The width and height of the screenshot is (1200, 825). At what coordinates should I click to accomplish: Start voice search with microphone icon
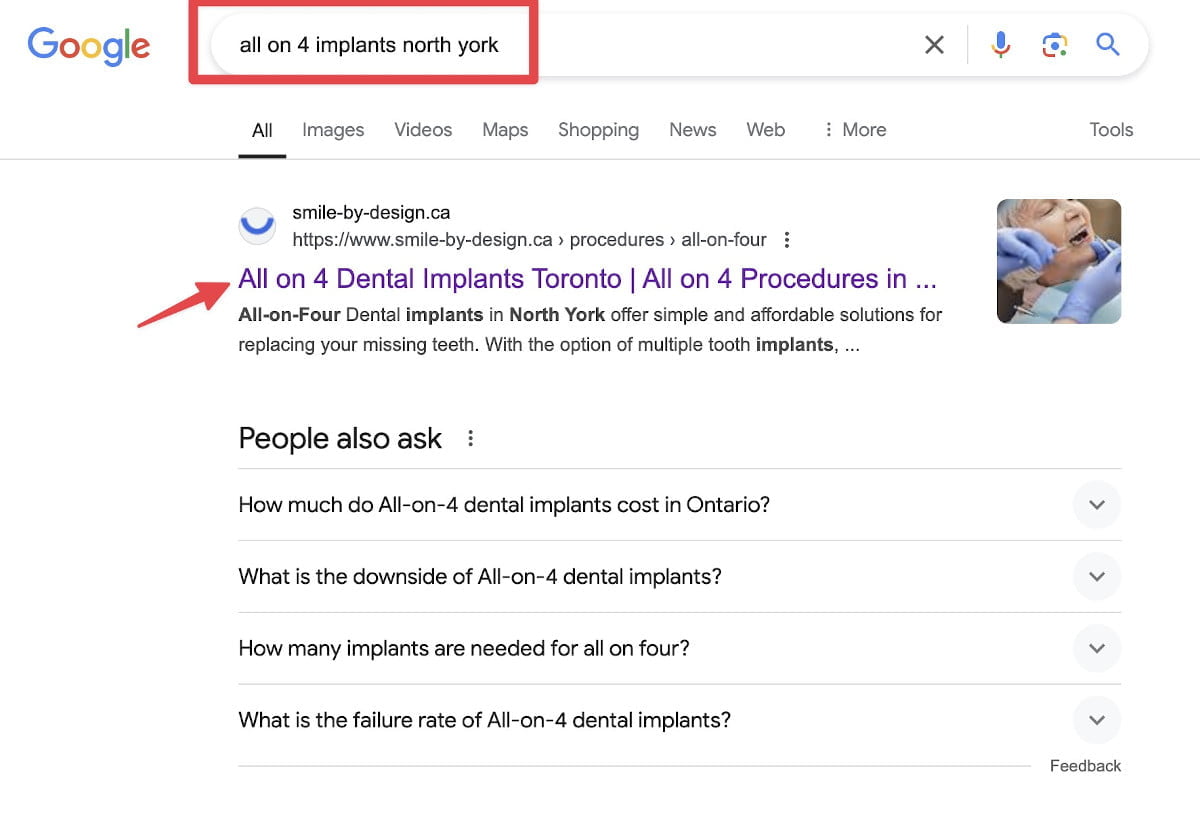1000,45
